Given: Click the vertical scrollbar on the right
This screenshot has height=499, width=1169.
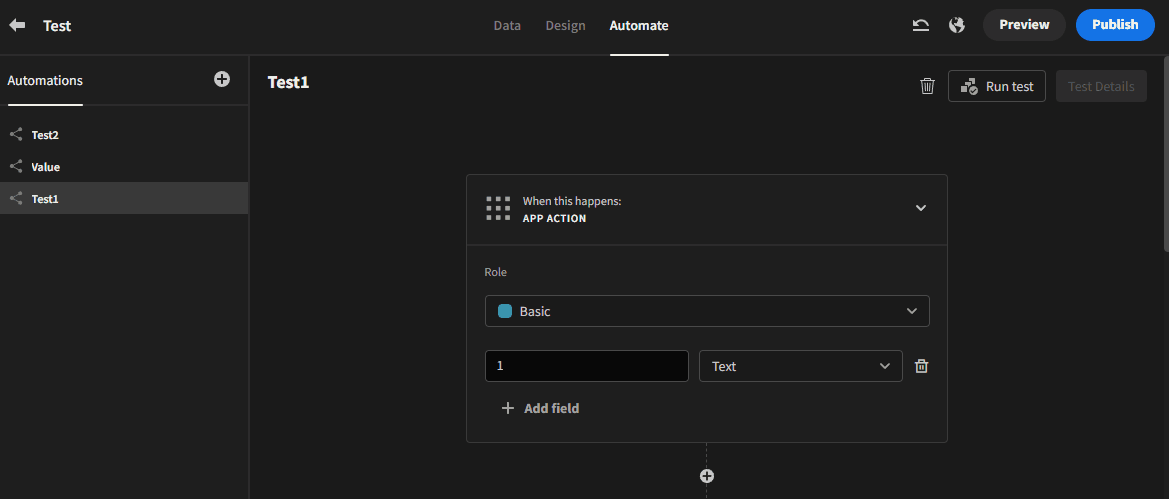Looking at the screenshot, I should pyautogui.click(x=1166, y=153).
